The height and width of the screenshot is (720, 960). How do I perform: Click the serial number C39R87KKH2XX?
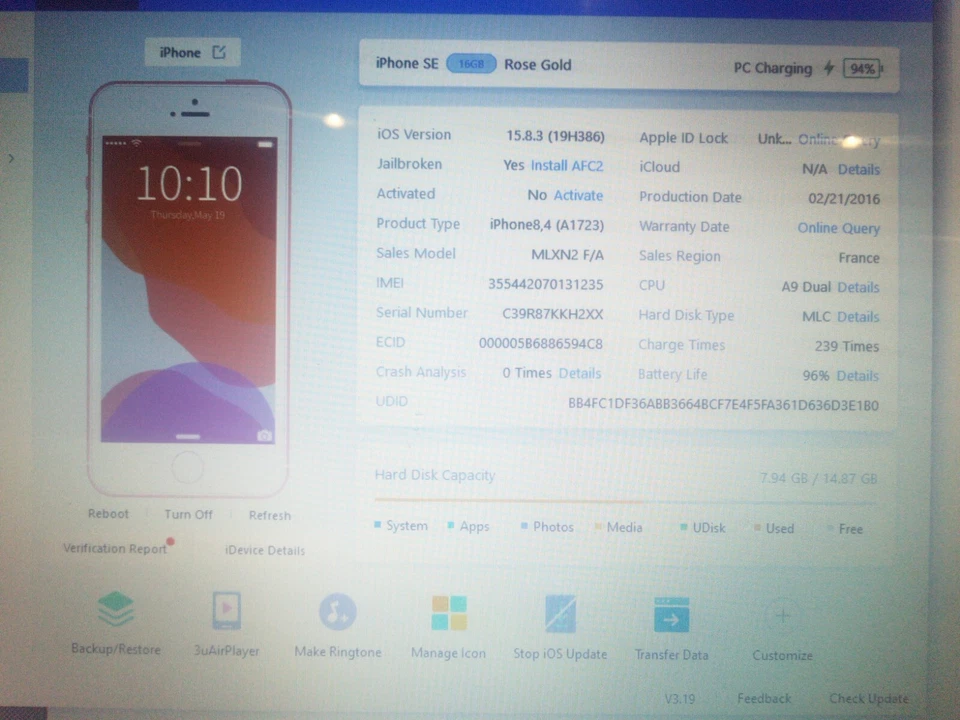(x=553, y=314)
